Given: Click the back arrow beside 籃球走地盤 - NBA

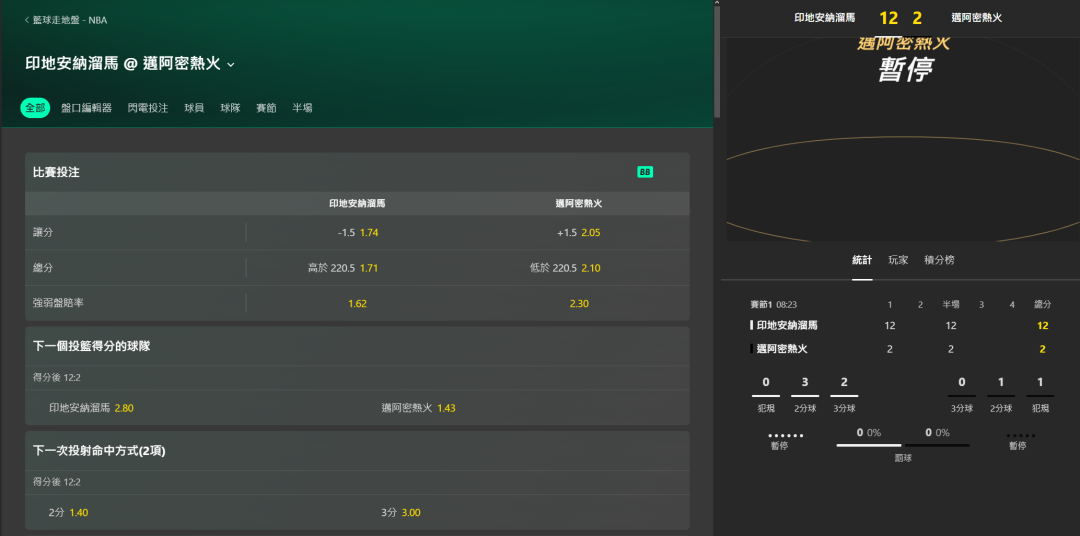Looking at the screenshot, I should coord(27,20).
